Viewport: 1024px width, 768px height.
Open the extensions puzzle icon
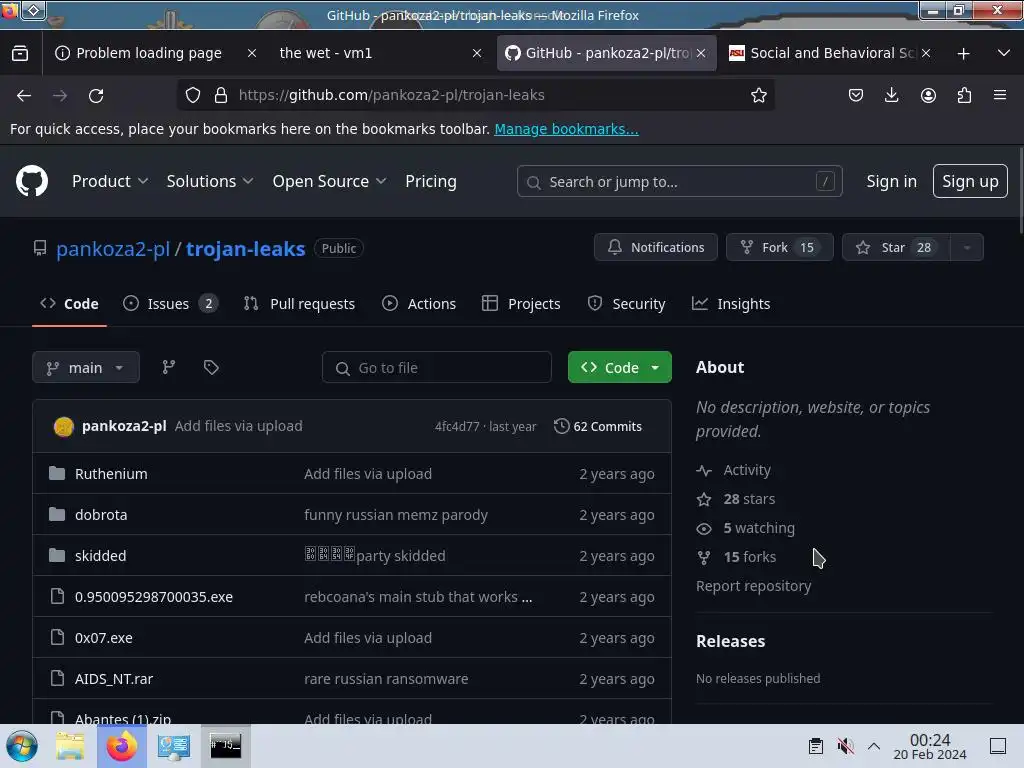(964, 95)
